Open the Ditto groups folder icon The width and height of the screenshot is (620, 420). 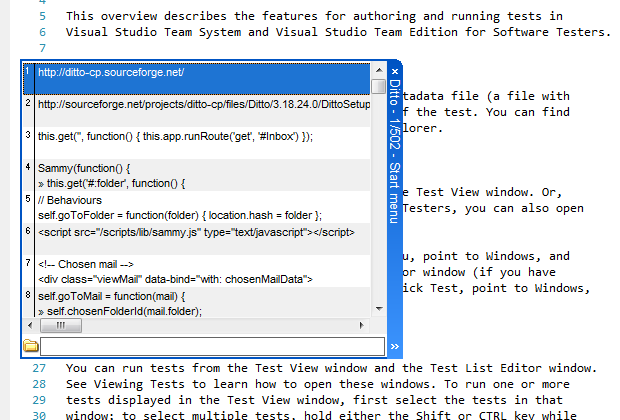pyautogui.click(x=30, y=346)
